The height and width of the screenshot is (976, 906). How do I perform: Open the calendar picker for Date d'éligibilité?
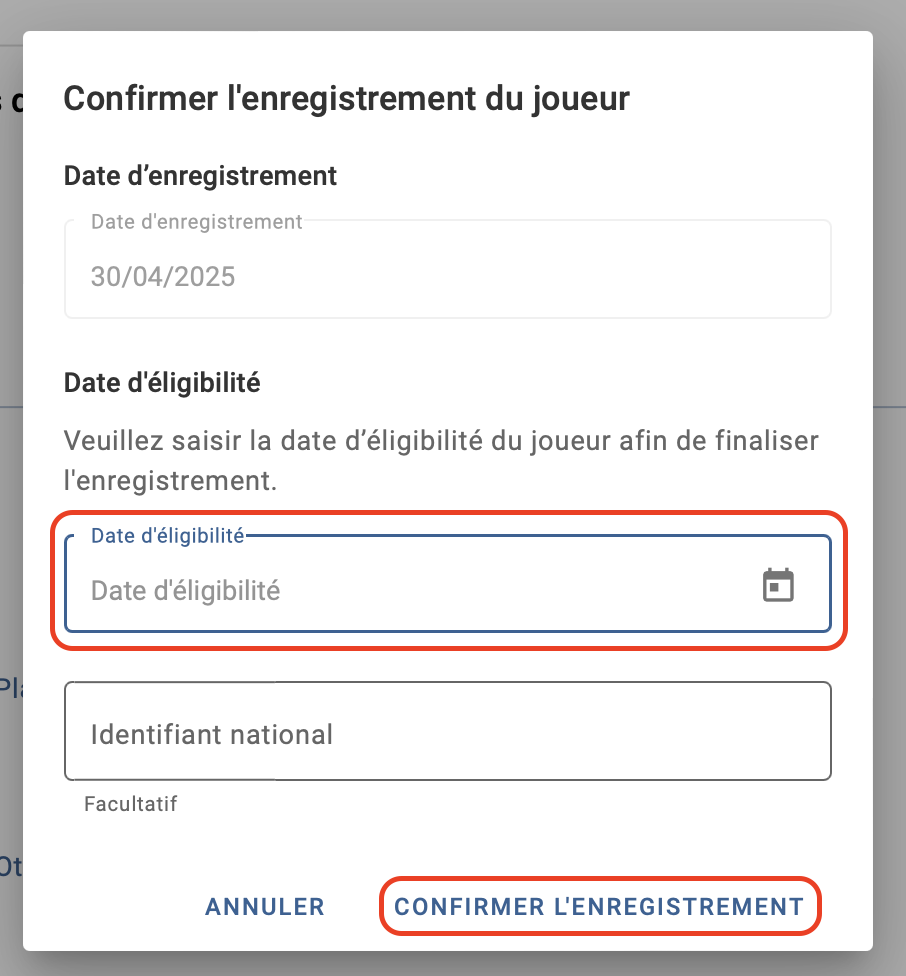pos(778,585)
